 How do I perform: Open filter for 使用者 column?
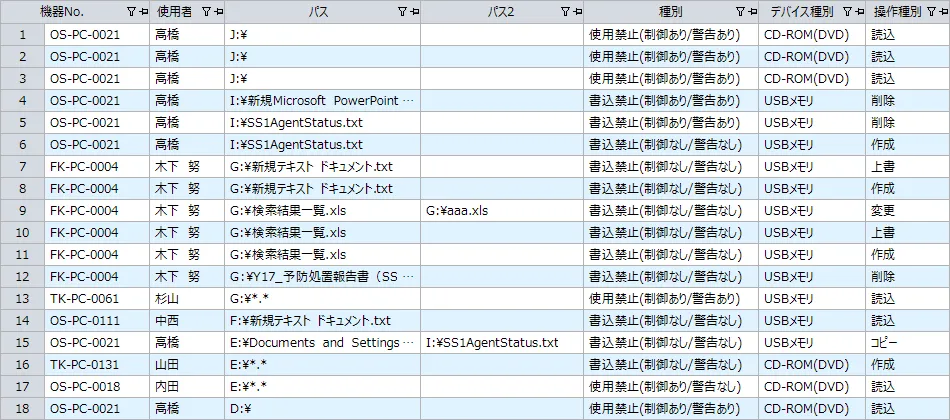coord(206,12)
